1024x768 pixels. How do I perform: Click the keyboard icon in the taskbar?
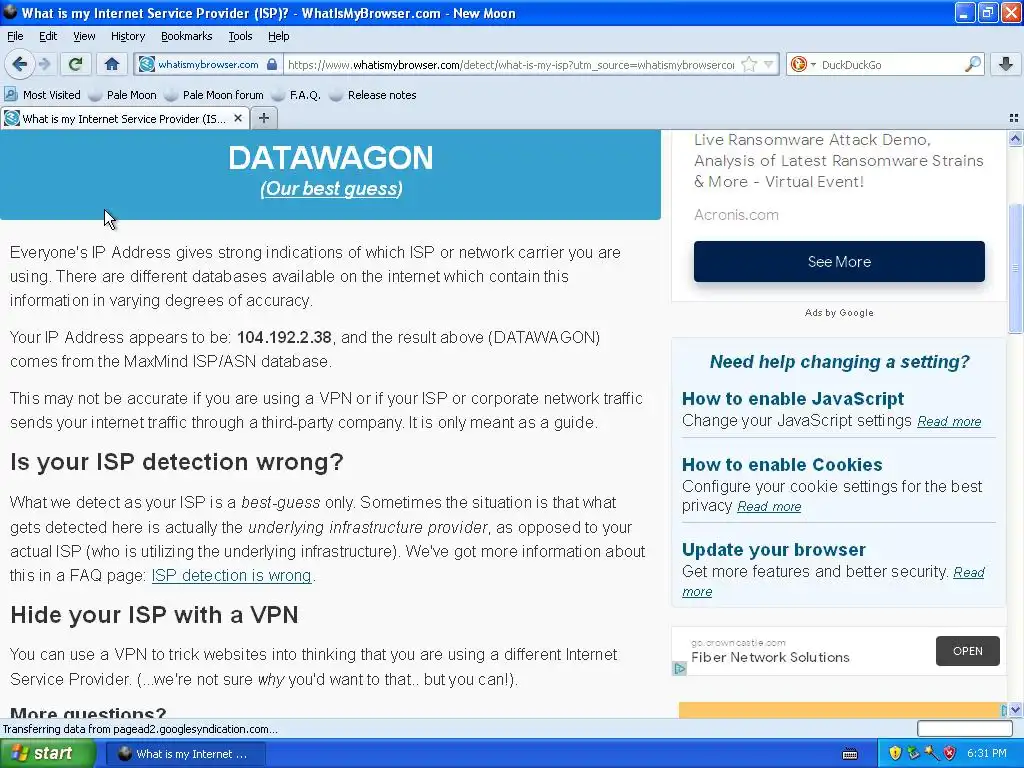click(x=850, y=754)
